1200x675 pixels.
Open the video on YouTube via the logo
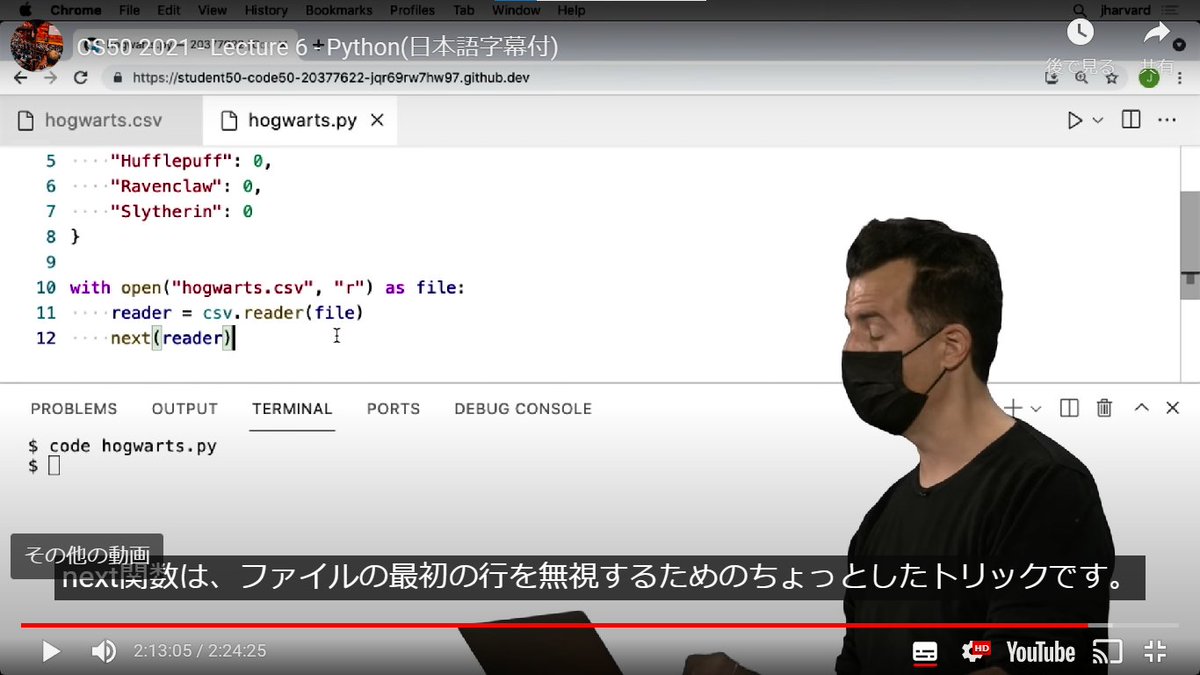pyautogui.click(x=1040, y=652)
